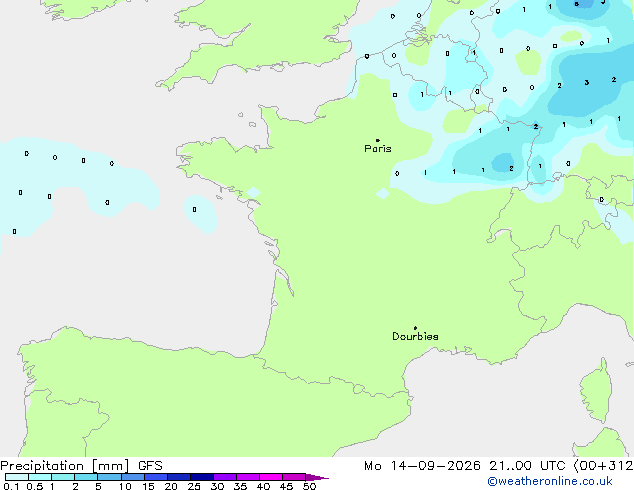
Task: Click the Paris city marker dot
Action: [378, 140]
